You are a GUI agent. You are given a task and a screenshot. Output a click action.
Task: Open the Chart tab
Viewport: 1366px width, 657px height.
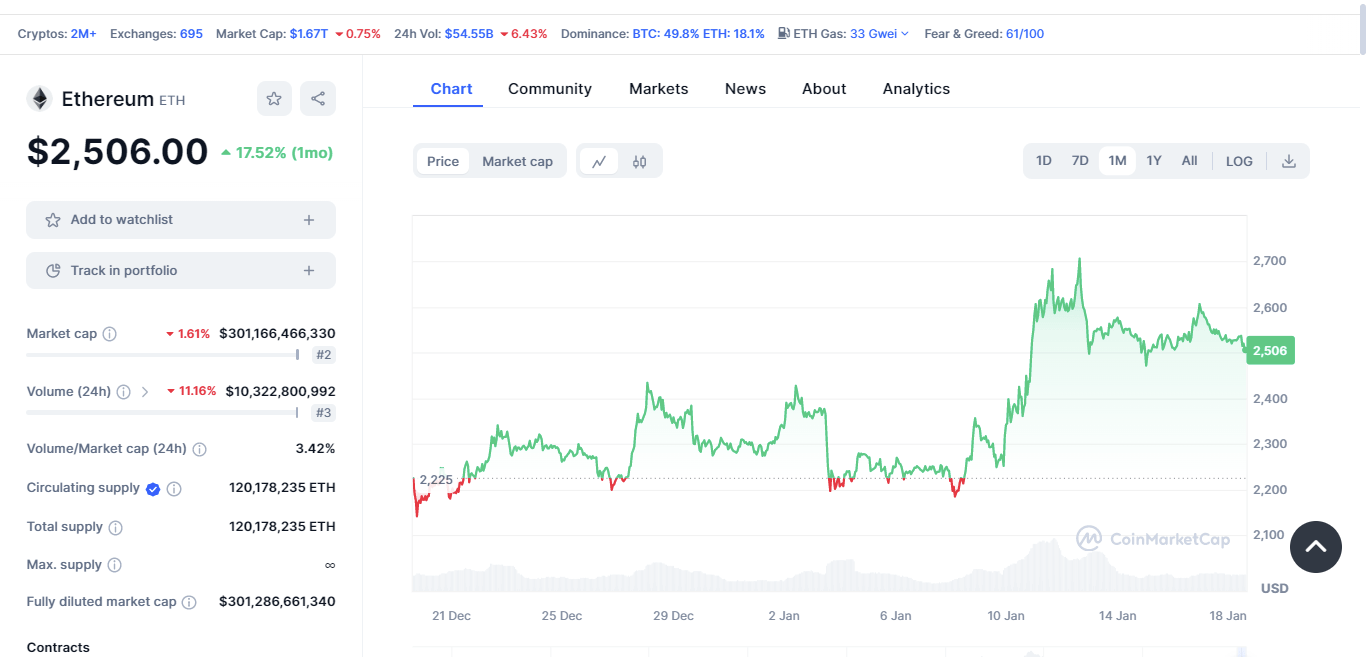[451, 89]
